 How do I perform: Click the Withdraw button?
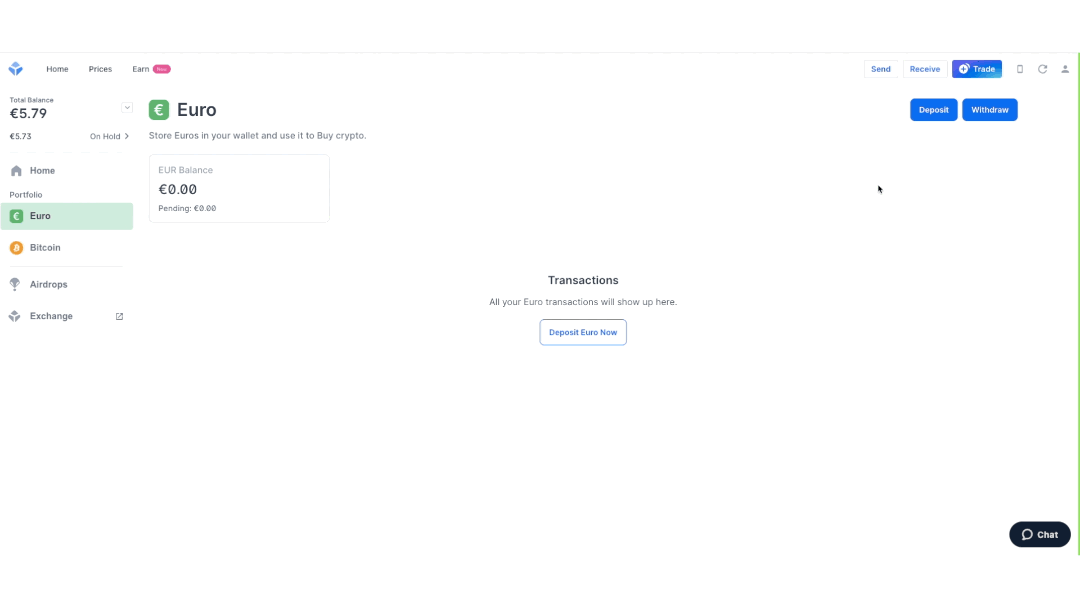(x=989, y=109)
